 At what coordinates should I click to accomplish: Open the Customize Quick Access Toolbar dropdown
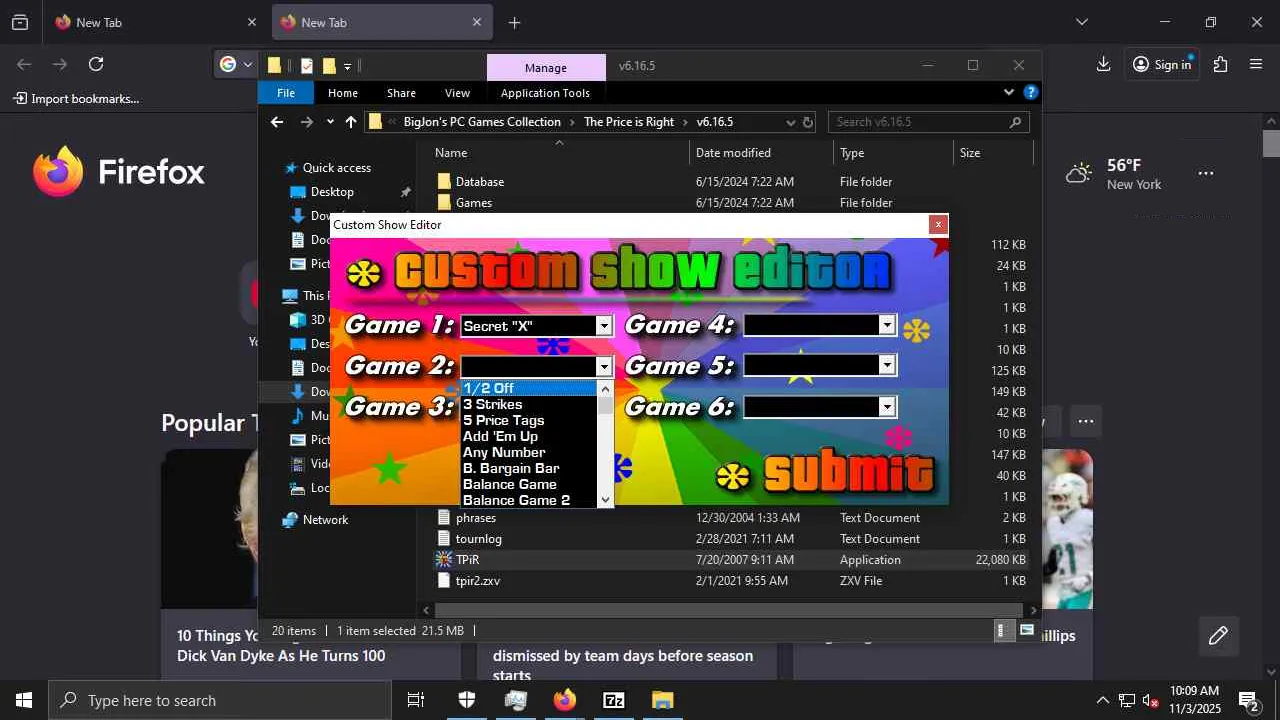(x=347, y=67)
